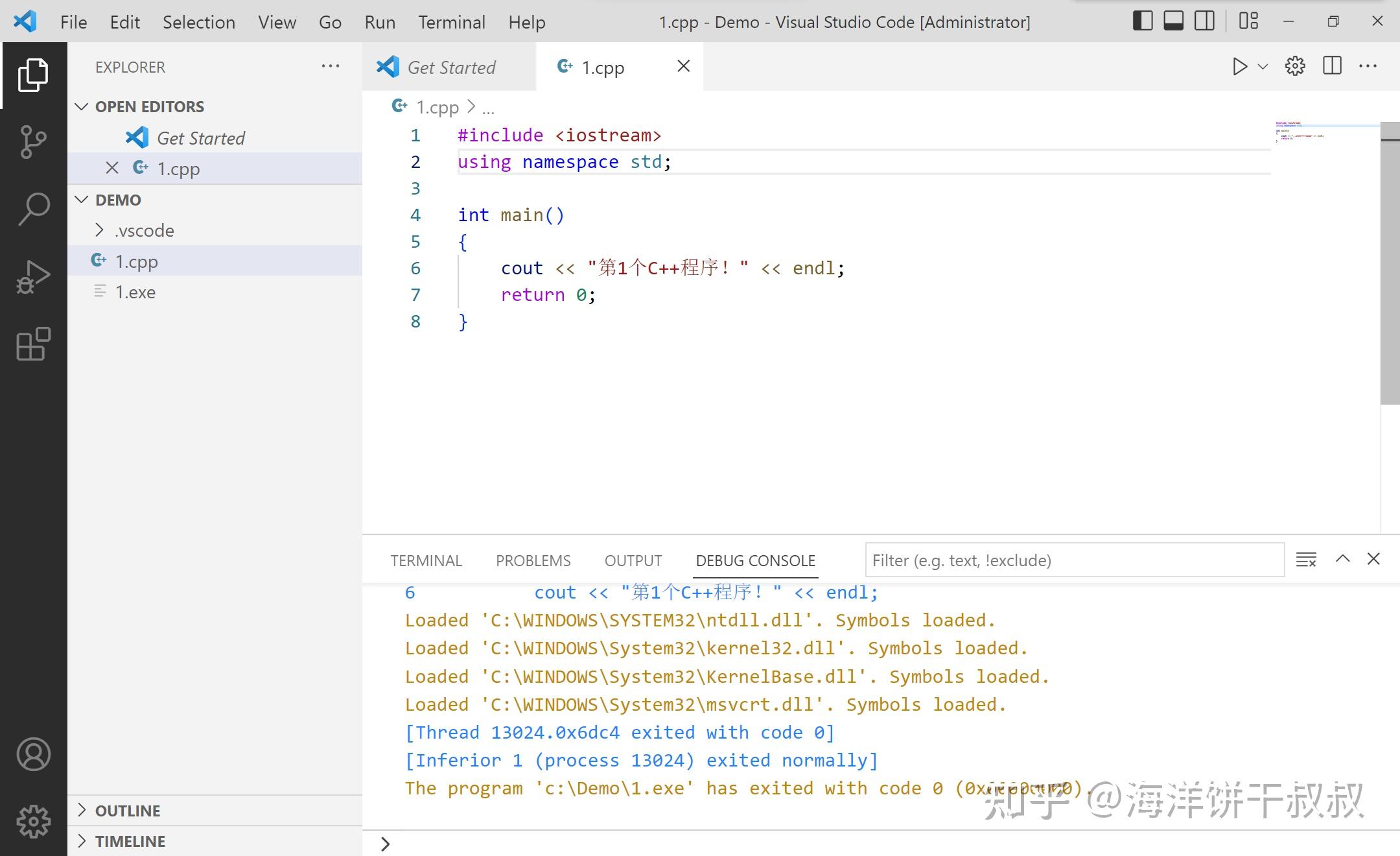
Task: Open the Terminal menu
Action: point(452,21)
